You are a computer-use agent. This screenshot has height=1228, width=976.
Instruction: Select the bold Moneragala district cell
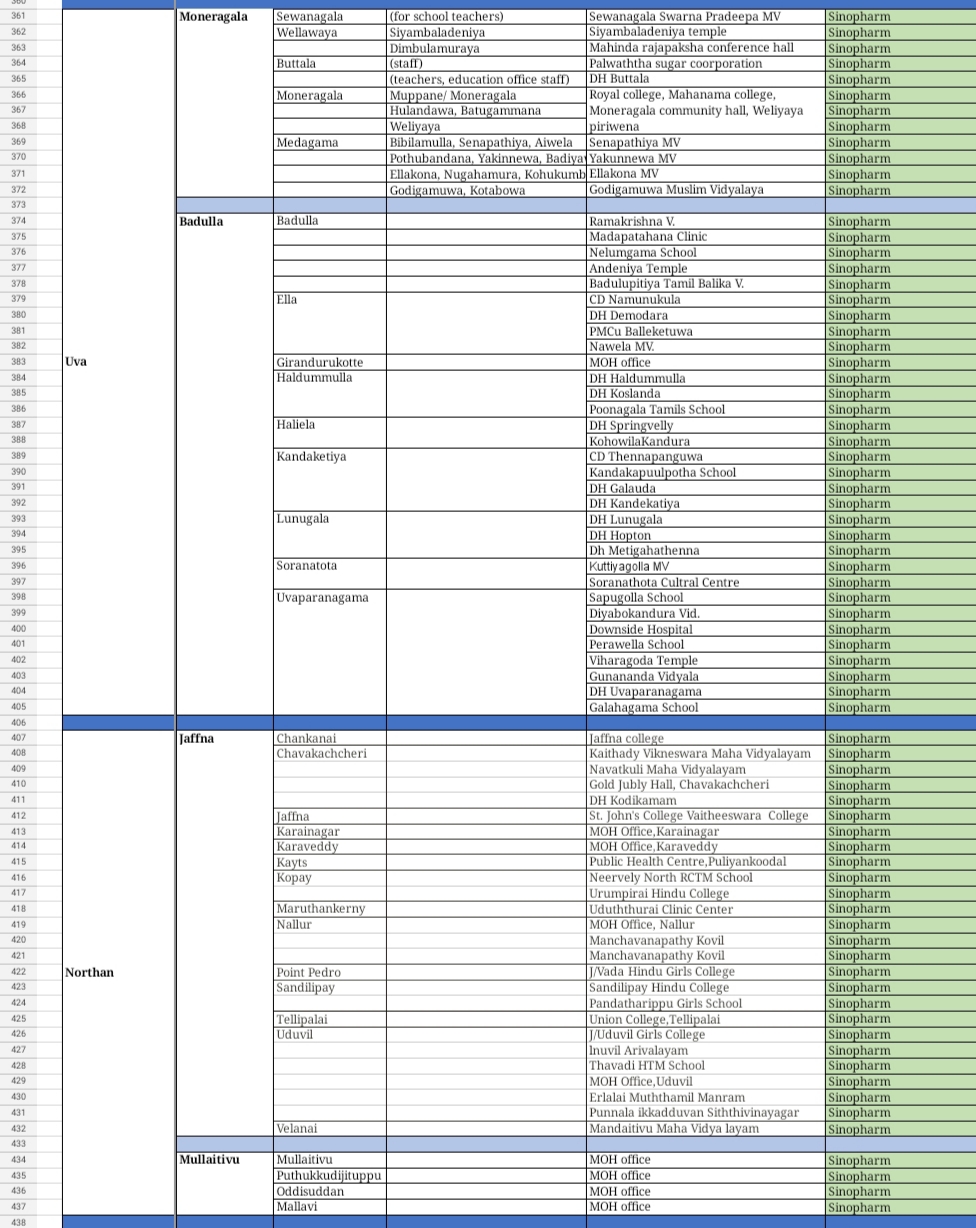[224, 103]
